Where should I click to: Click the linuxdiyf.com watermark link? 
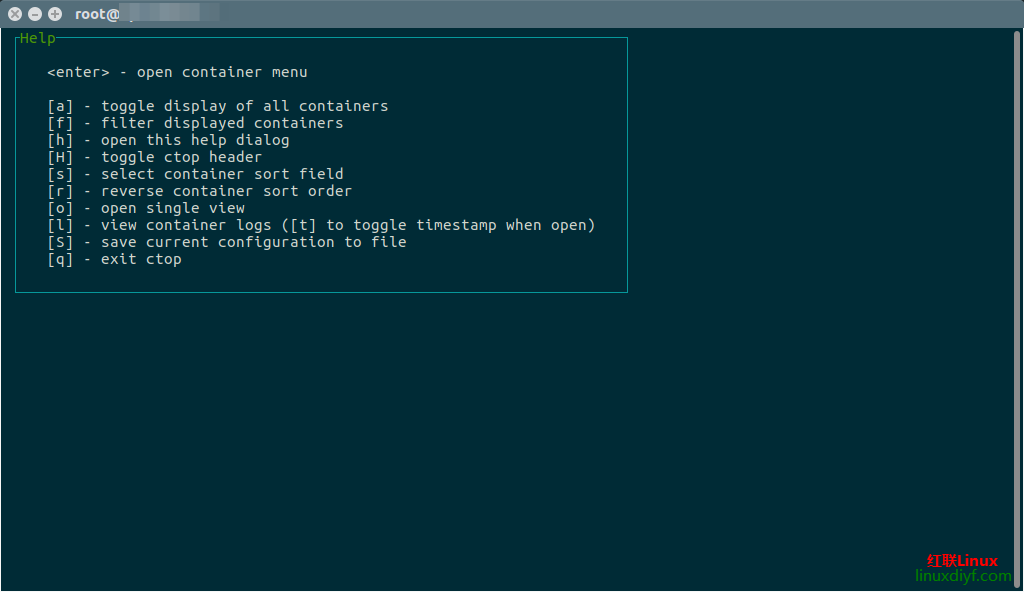(963, 576)
